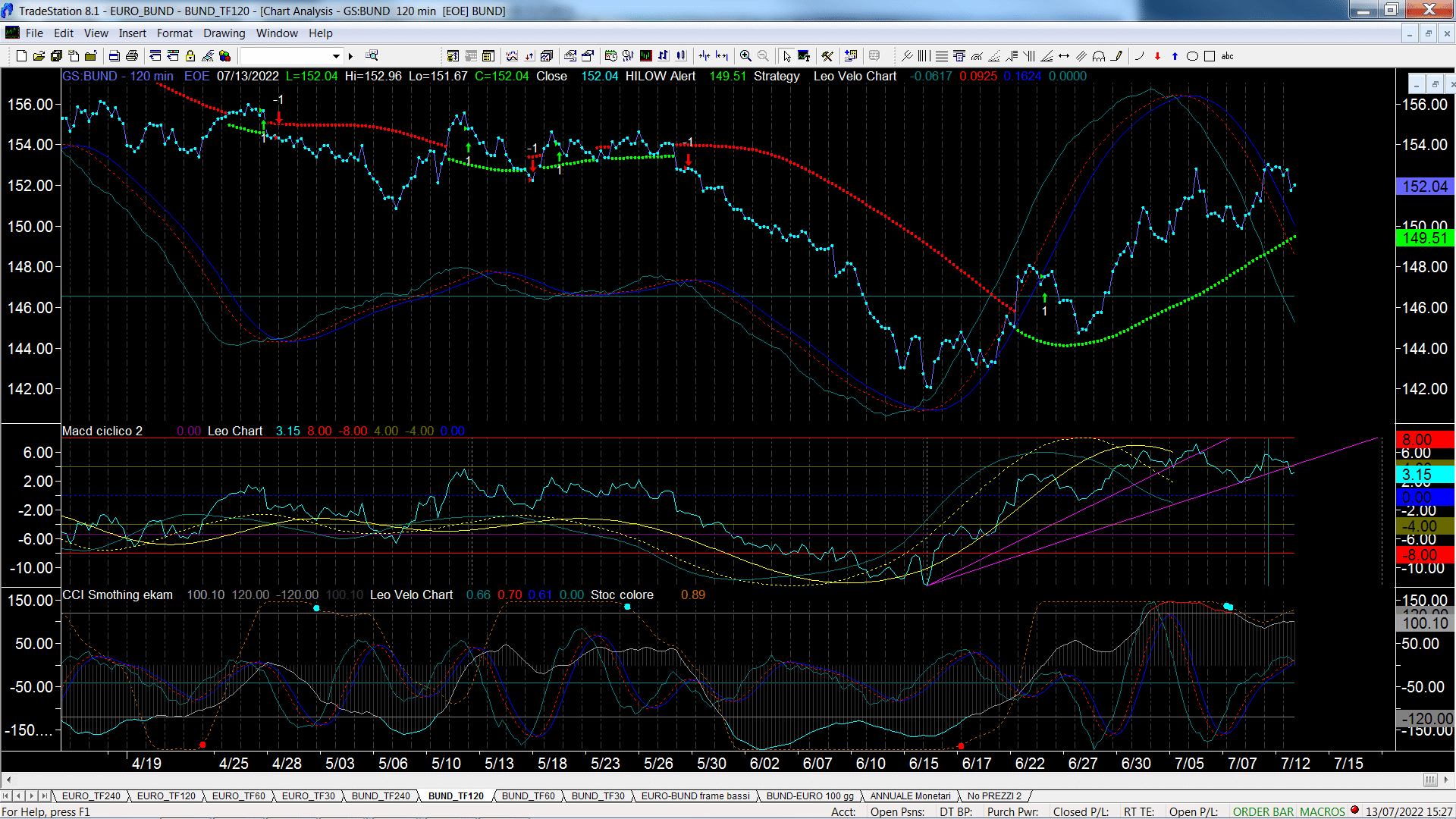This screenshot has height=819, width=1456.
Task: Switch to the BUND_TF60 tab
Action: point(528,795)
